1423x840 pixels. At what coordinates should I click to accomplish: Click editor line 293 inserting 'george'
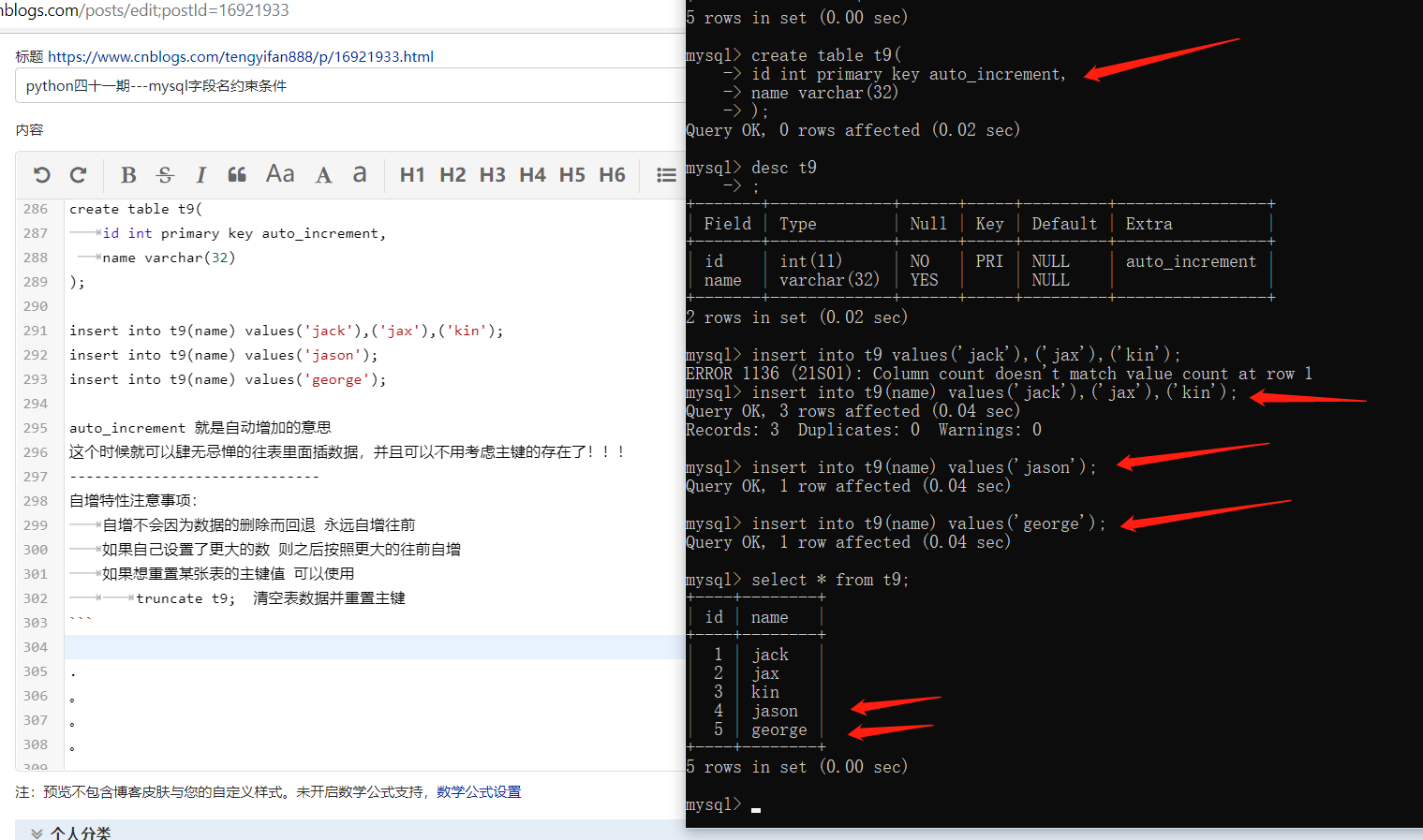tap(228, 379)
